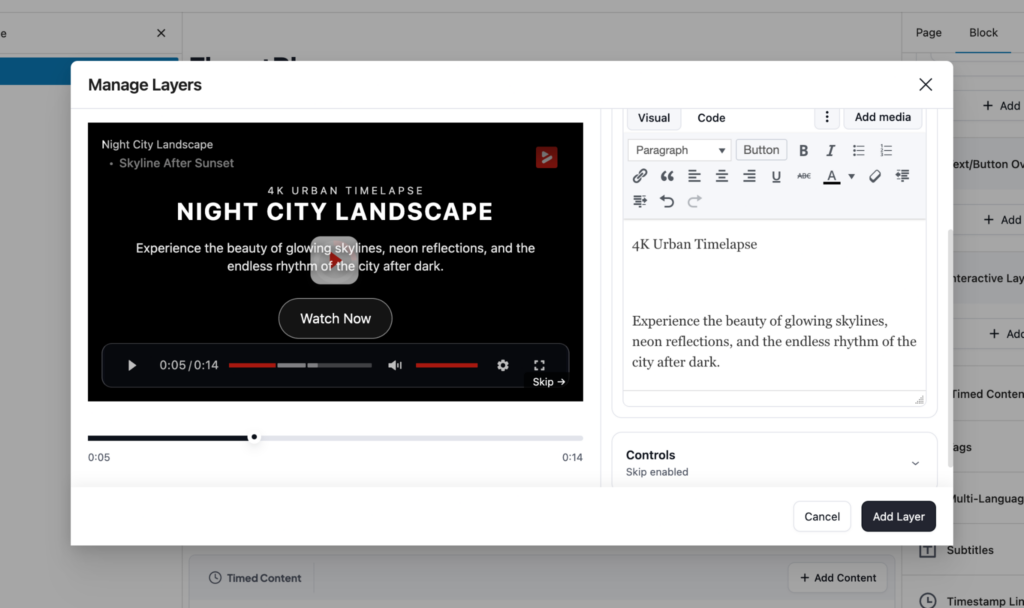Insert a link with chain icon
The image size is (1024, 608).
point(639,176)
